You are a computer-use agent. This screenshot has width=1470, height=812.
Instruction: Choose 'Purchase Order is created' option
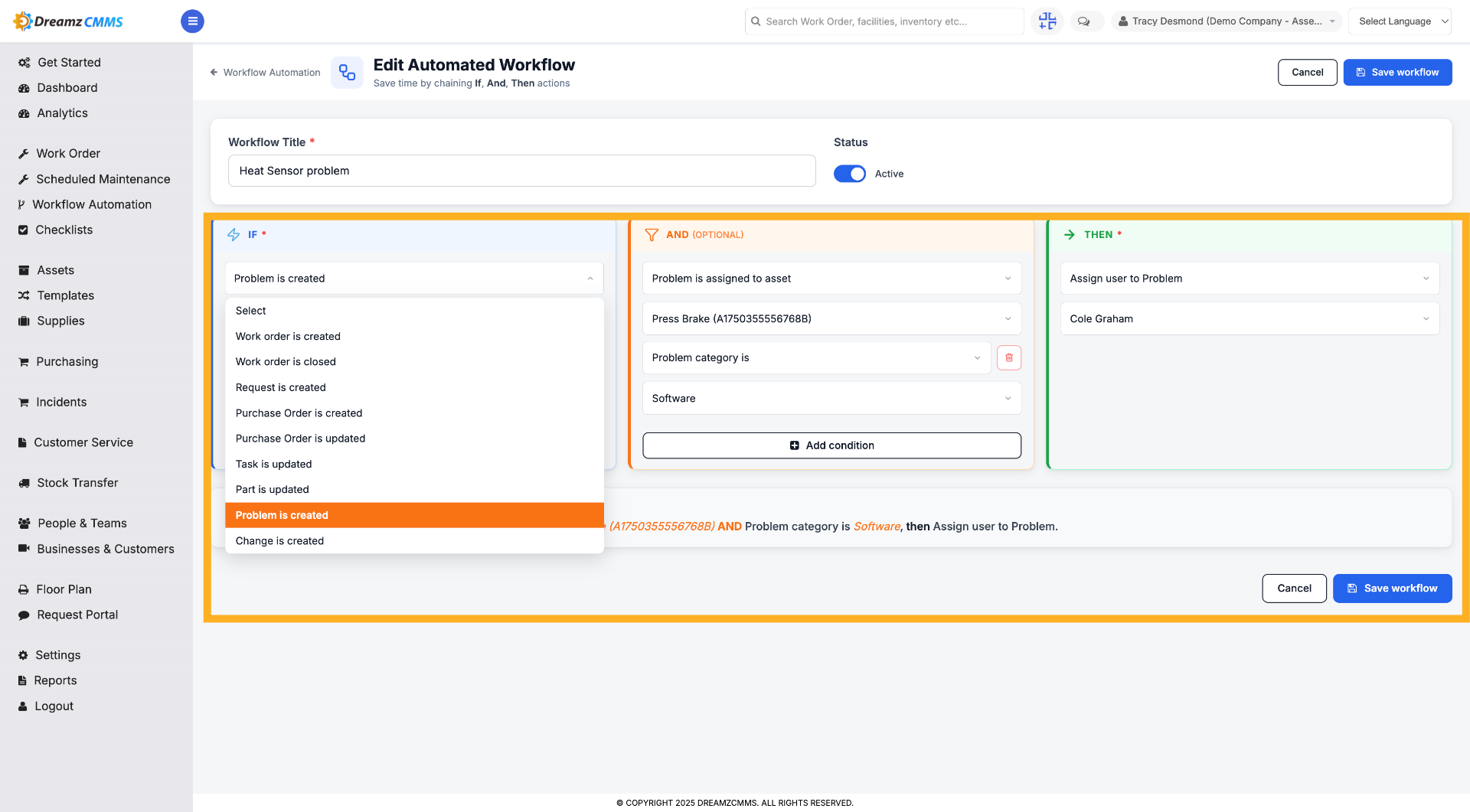(414, 413)
